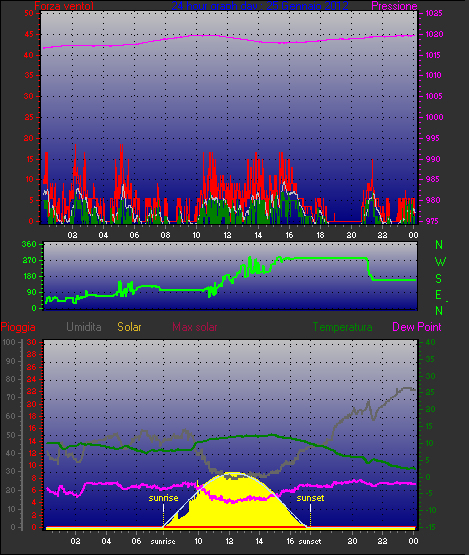Select the 'Pioggia' legend label

click(x=18, y=327)
